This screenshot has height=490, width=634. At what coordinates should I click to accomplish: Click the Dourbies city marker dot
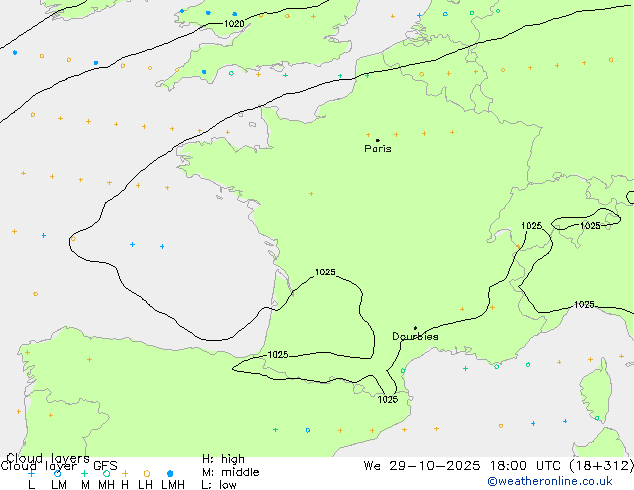pos(415,328)
